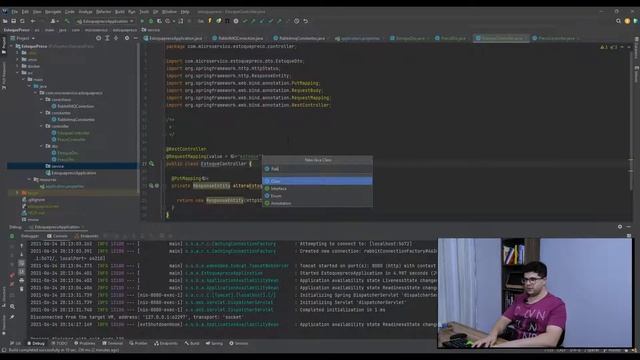
Task: Open the Terminal tool window button
Action: [x=113, y=343]
